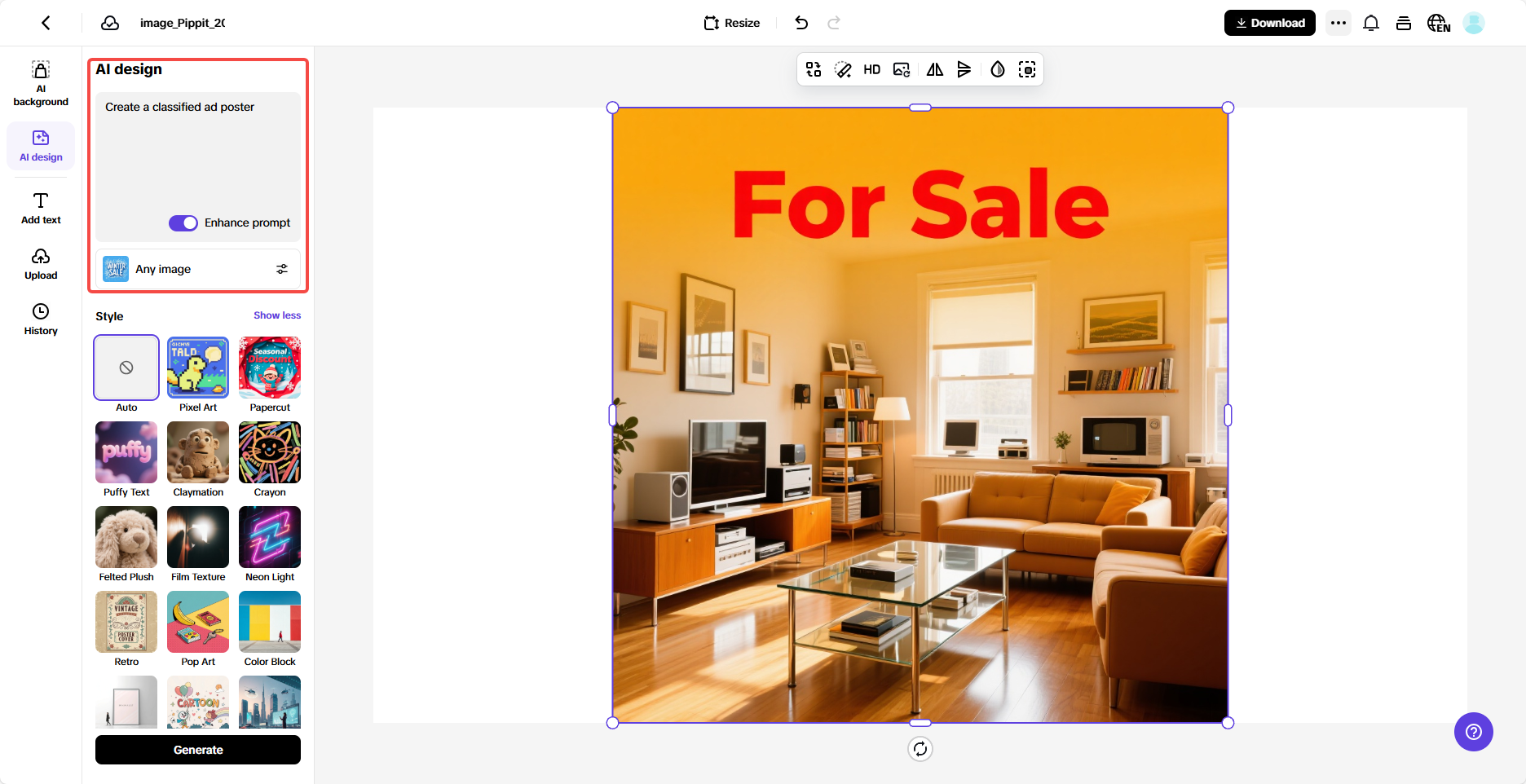Select the Add text tool

[40, 208]
